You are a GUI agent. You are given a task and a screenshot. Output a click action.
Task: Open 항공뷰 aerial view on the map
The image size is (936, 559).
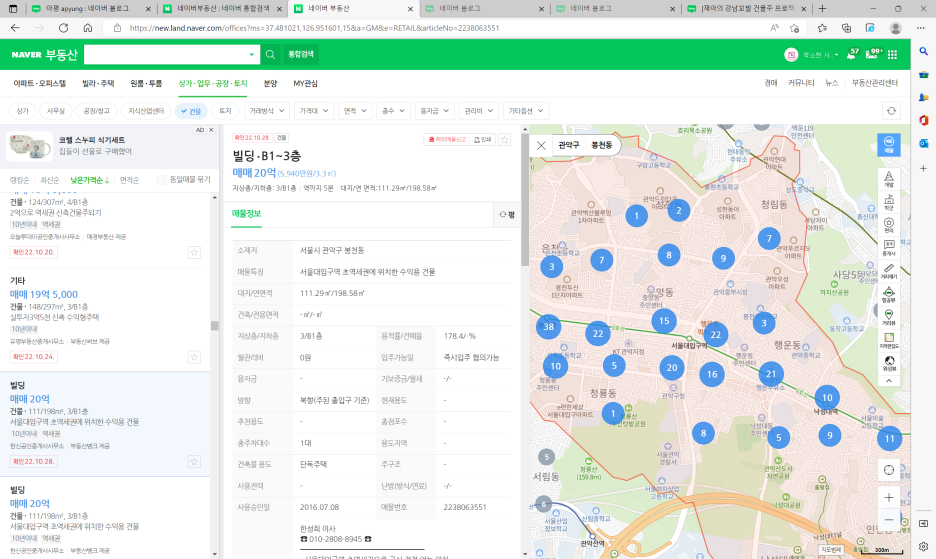(x=888, y=294)
